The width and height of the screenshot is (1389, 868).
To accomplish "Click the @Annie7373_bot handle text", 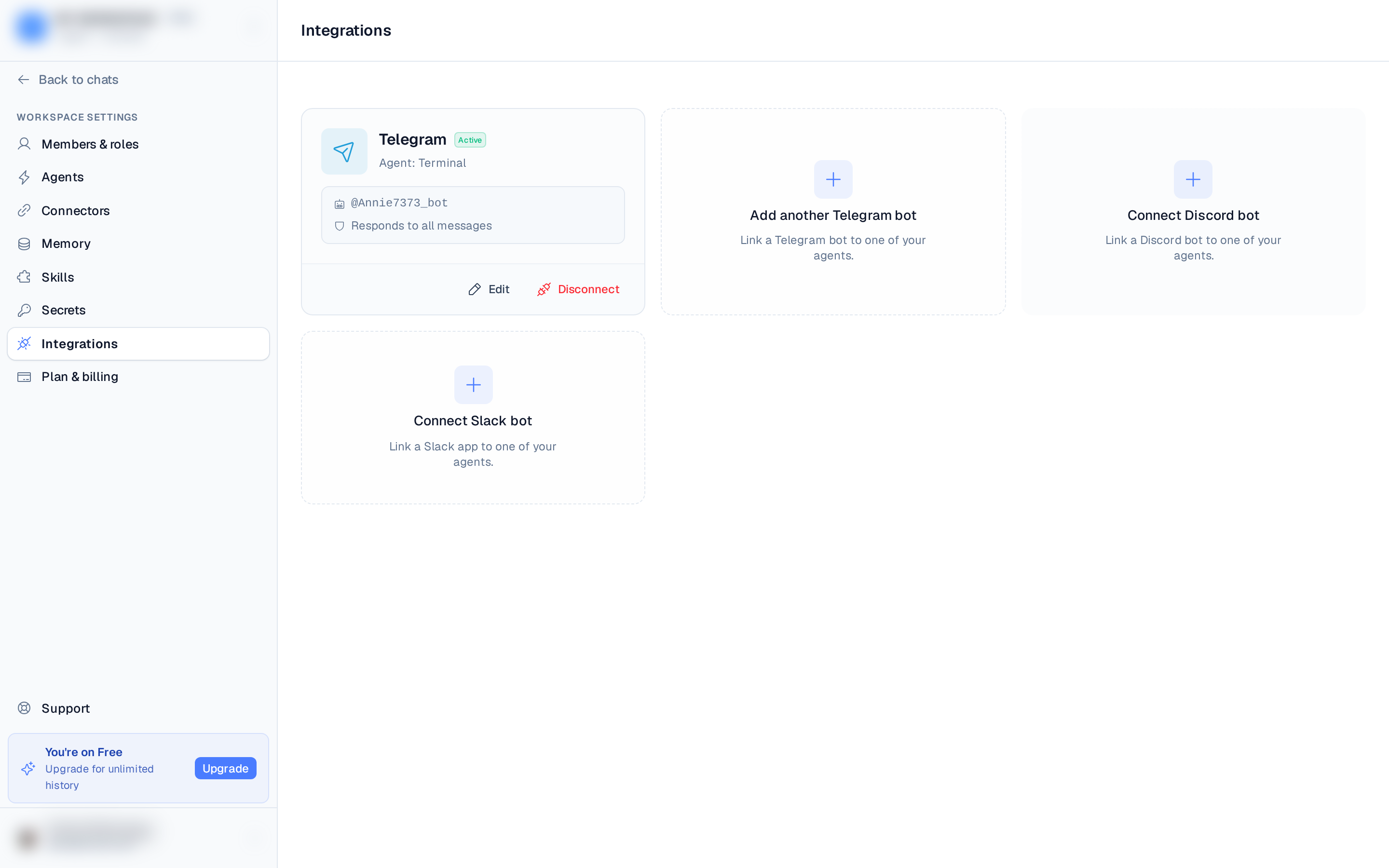I will (399, 203).
